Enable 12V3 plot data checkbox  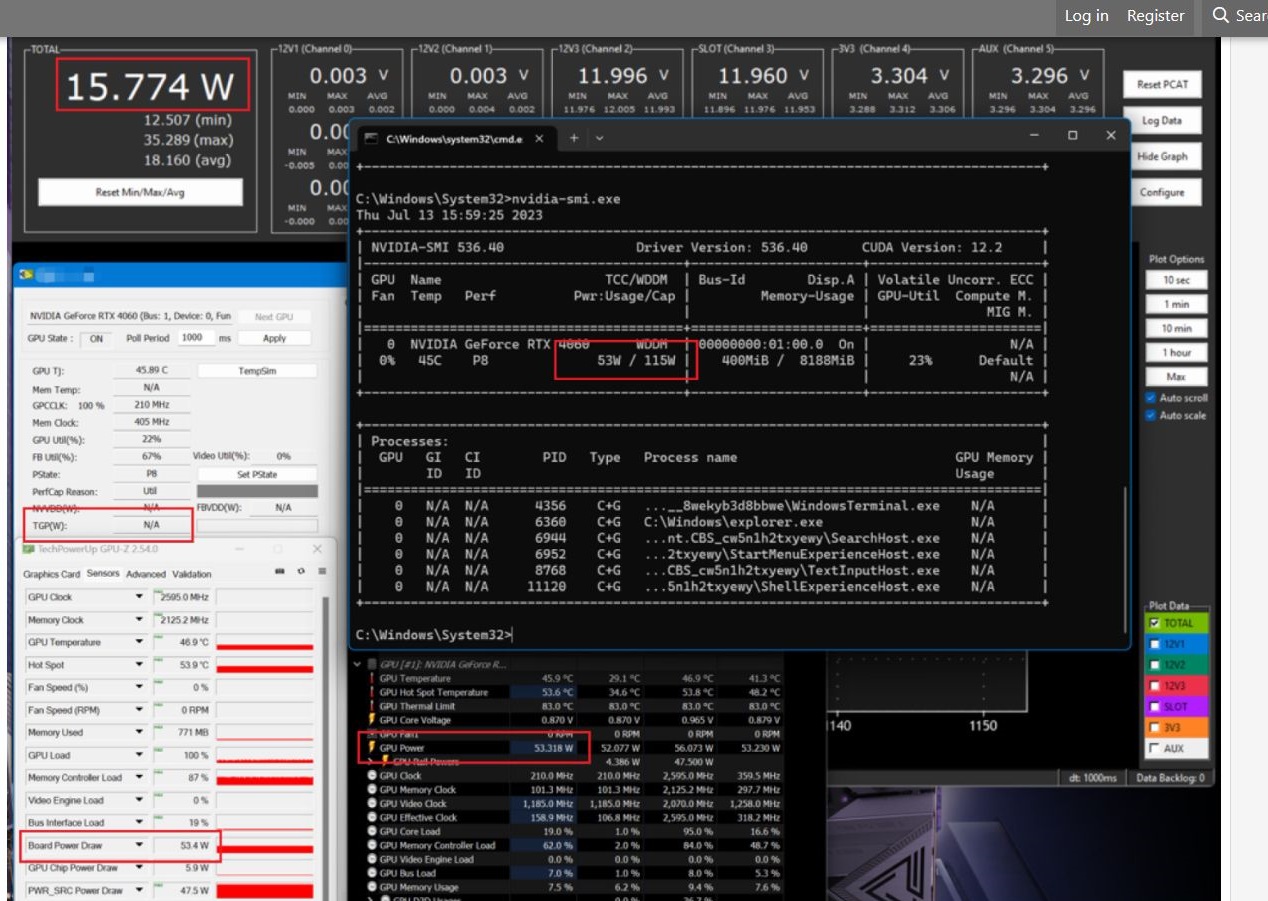tap(1156, 685)
